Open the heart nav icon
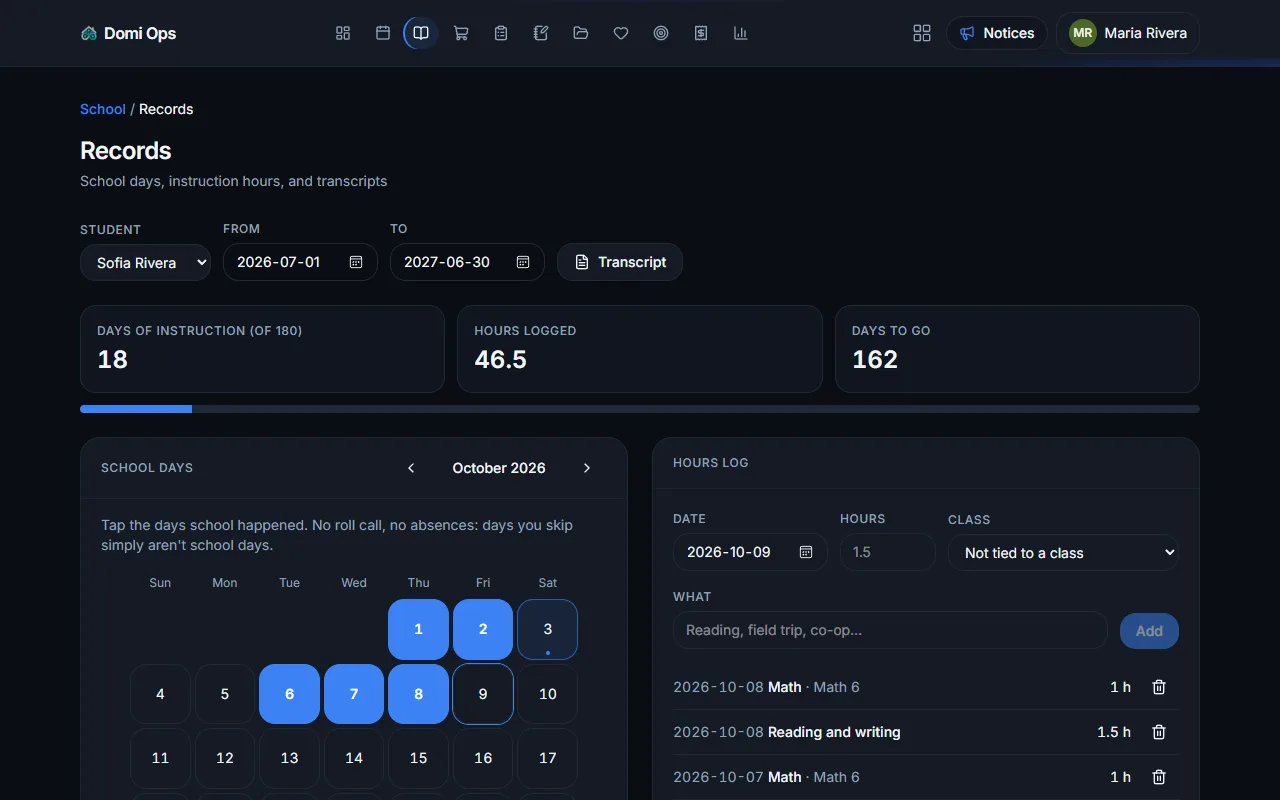This screenshot has width=1280, height=800. click(621, 33)
